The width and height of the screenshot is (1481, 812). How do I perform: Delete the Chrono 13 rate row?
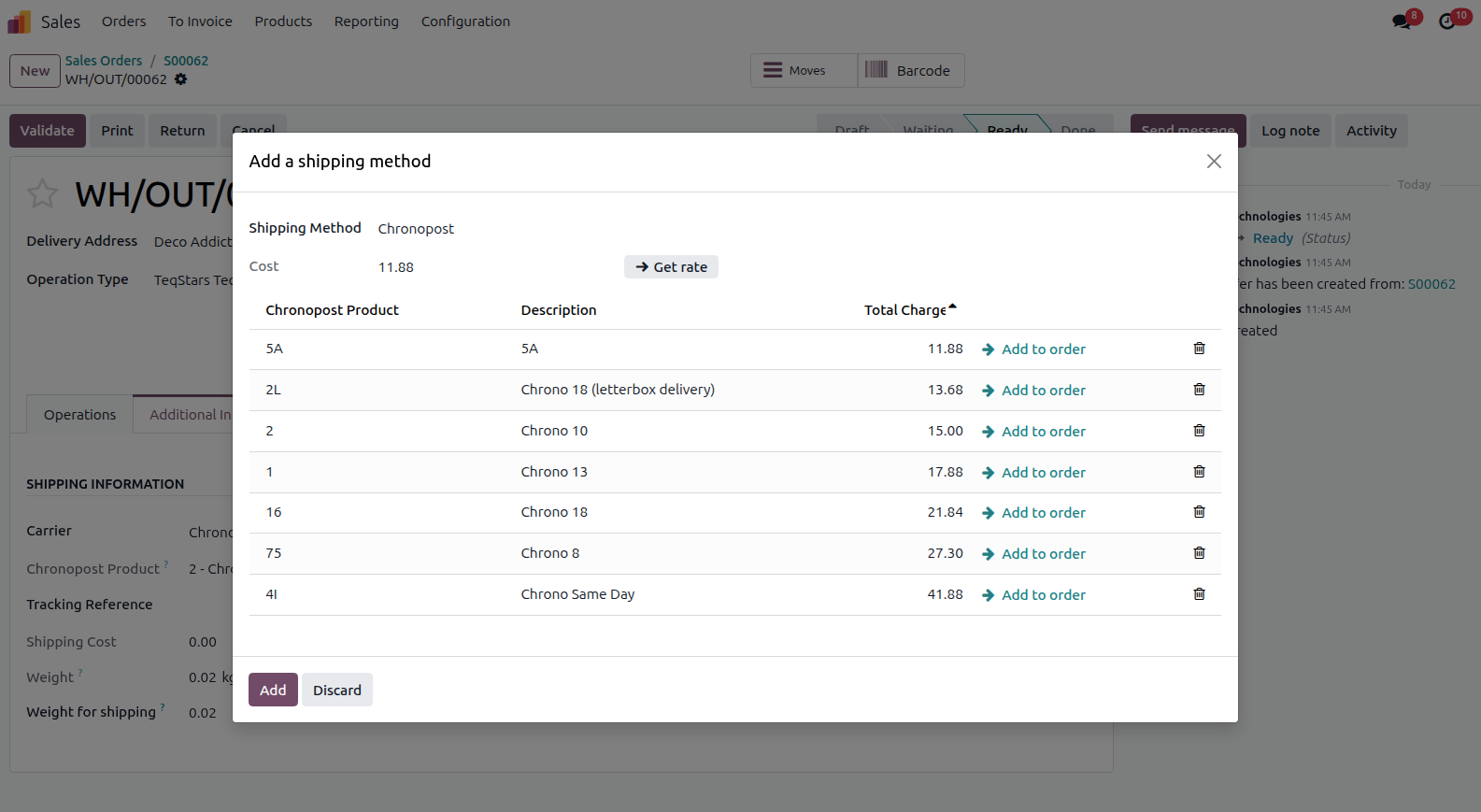coord(1199,472)
